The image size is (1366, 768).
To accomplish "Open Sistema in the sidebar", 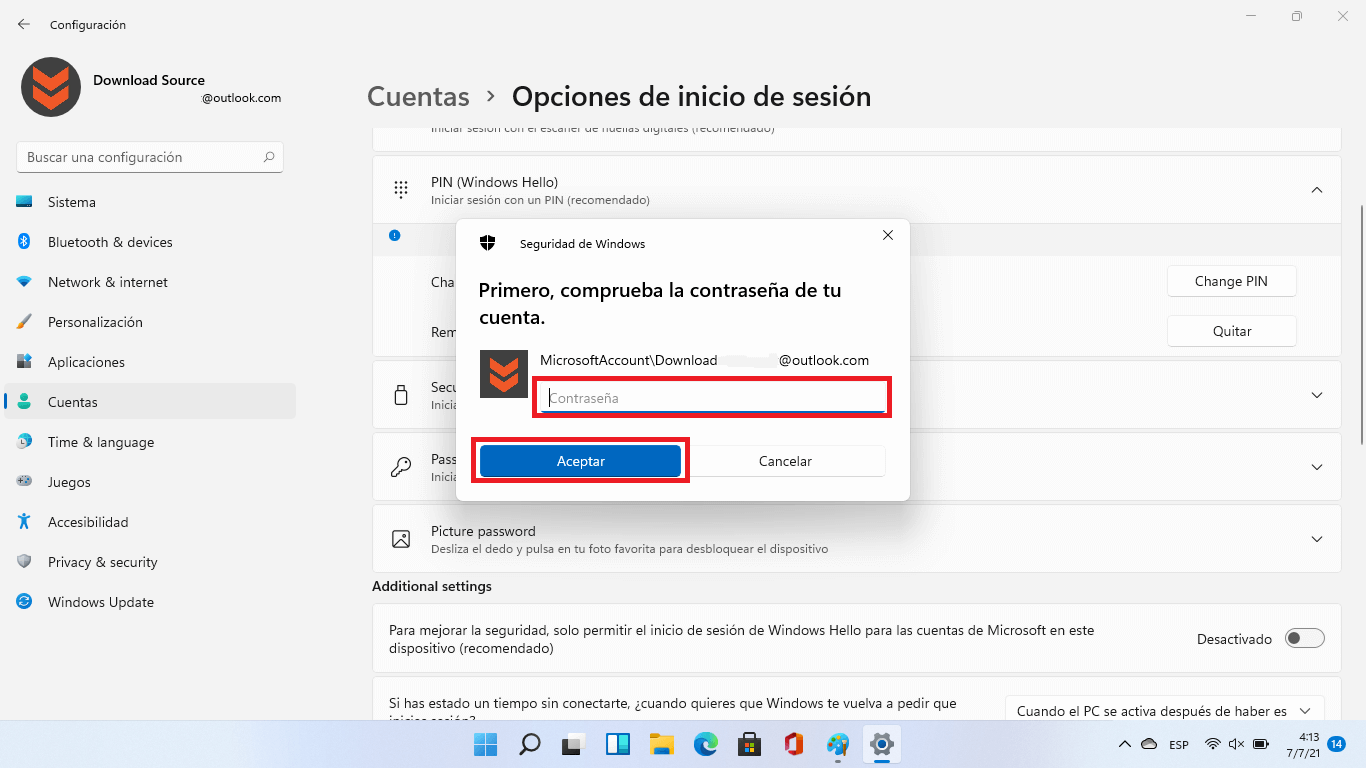I will (x=150, y=202).
